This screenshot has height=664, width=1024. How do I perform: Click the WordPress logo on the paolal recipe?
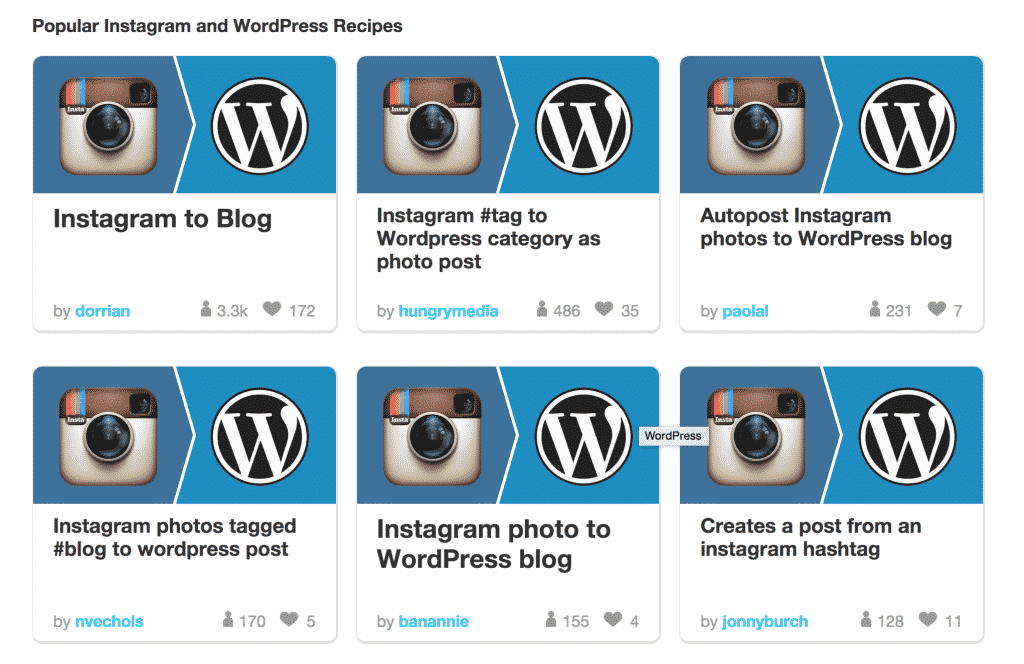click(x=907, y=126)
